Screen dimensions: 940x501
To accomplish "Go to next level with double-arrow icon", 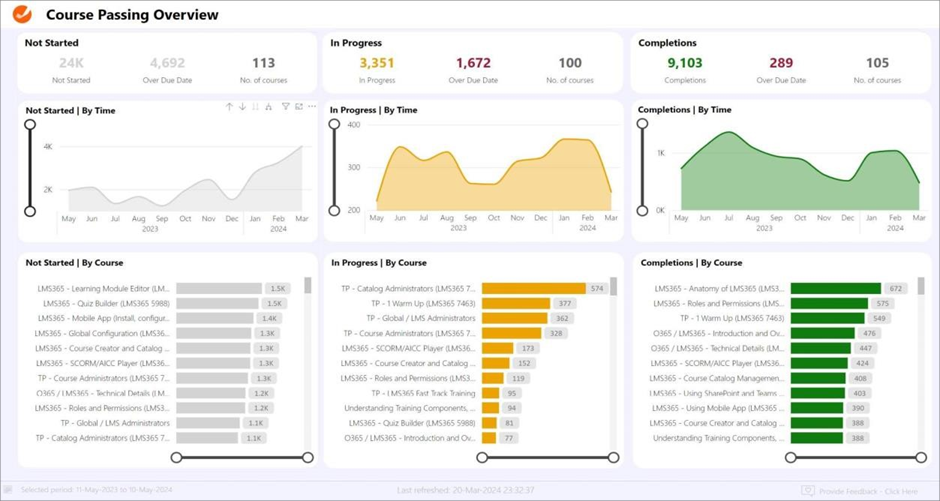I will point(255,107).
